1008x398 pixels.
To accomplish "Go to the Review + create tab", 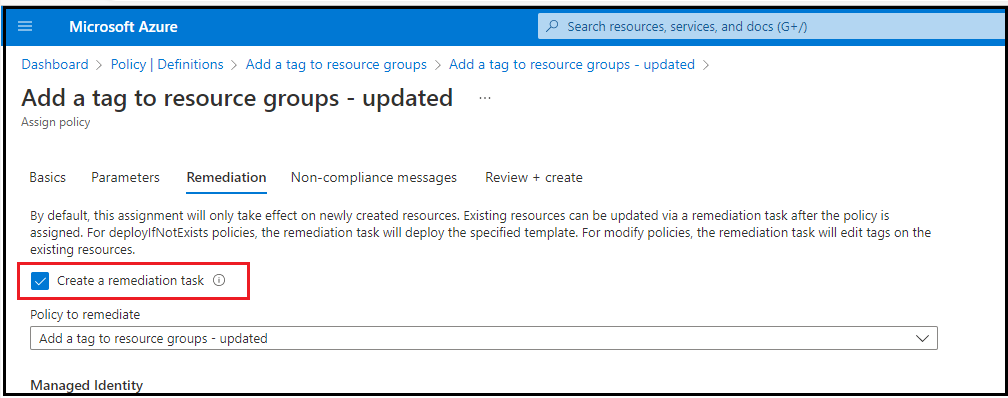I will click(x=534, y=177).
